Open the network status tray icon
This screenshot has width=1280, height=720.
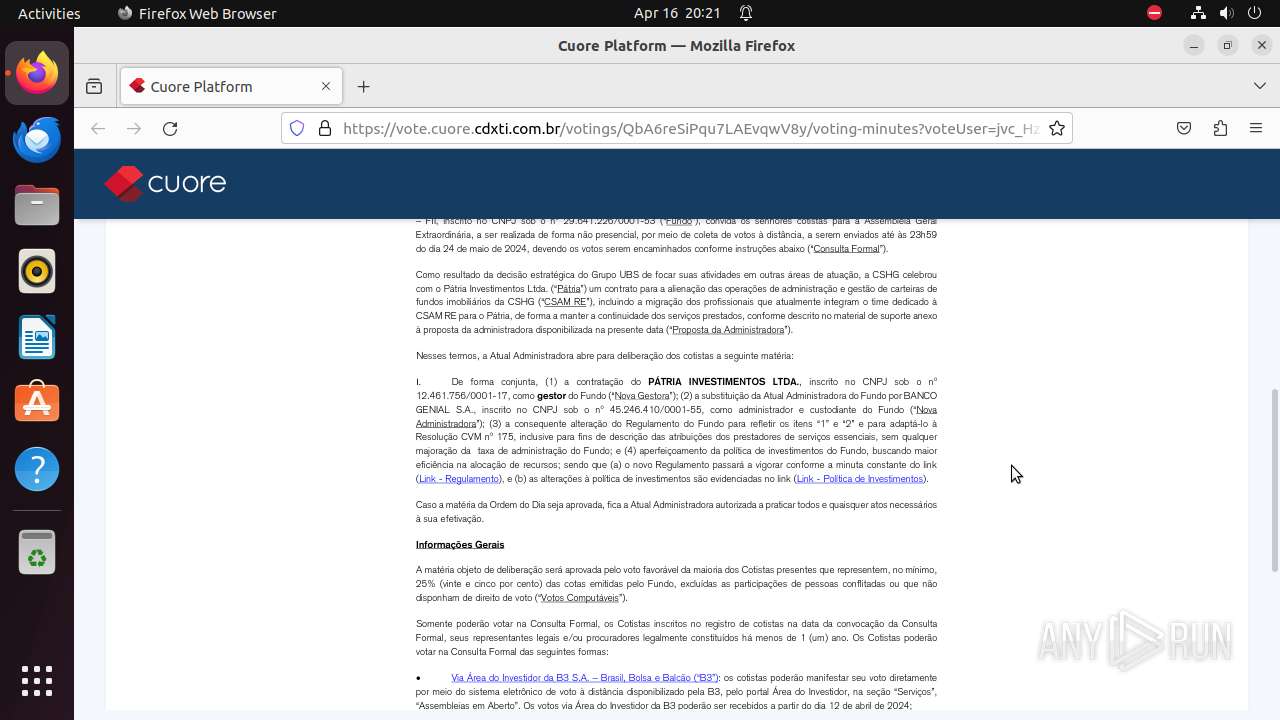click(1198, 13)
